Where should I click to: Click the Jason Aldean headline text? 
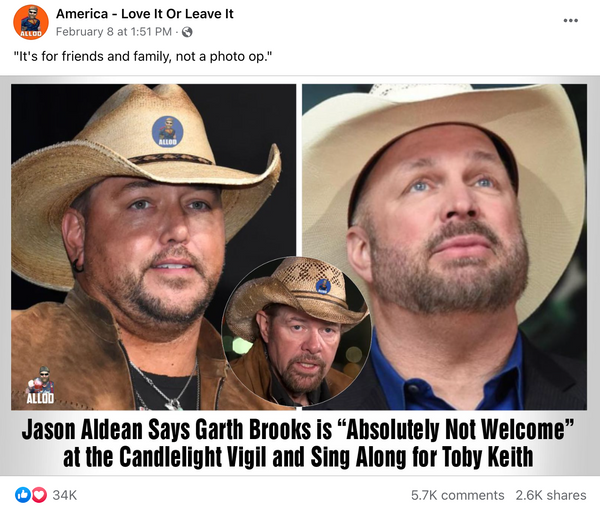point(298,430)
